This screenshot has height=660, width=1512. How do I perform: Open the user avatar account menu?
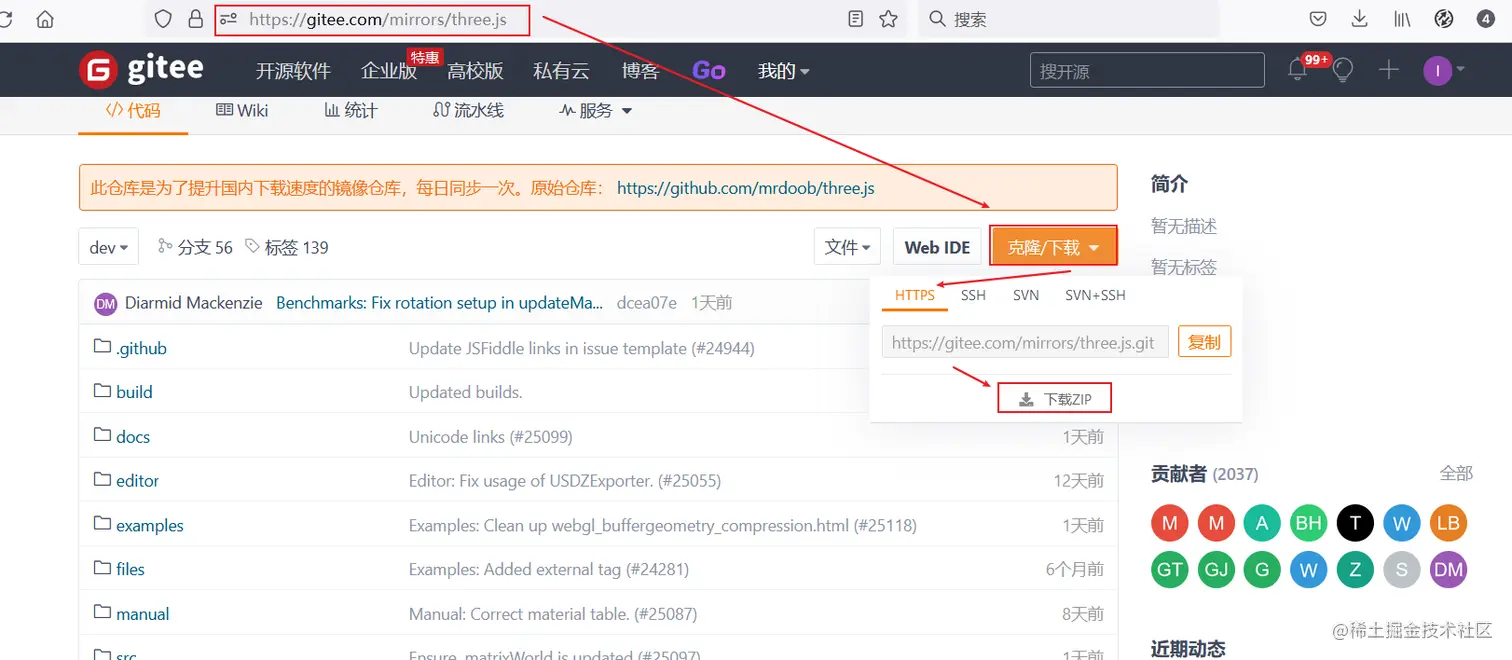[x=1445, y=70]
